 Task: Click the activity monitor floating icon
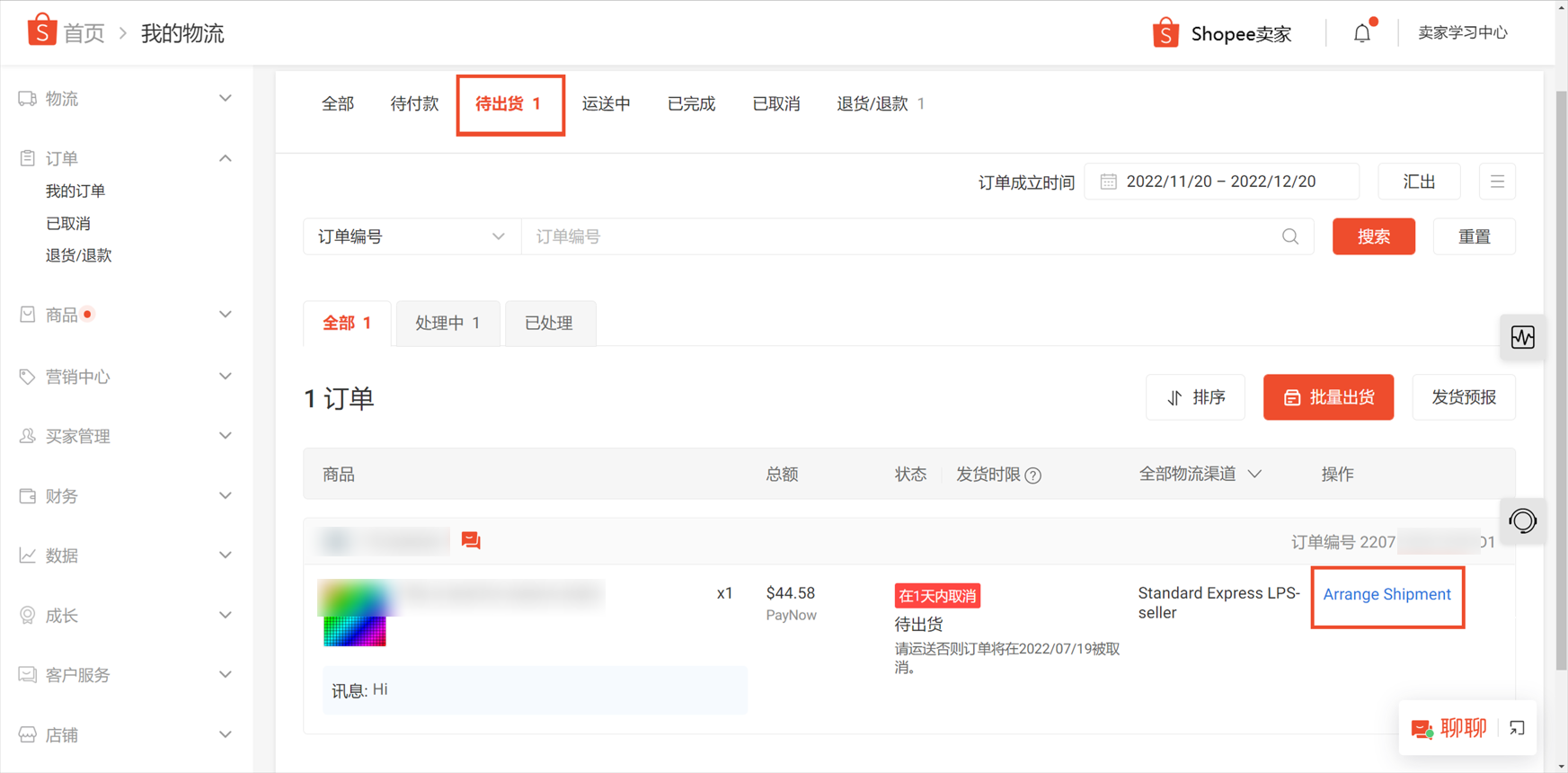pyautogui.click(x=1523, y=337)
